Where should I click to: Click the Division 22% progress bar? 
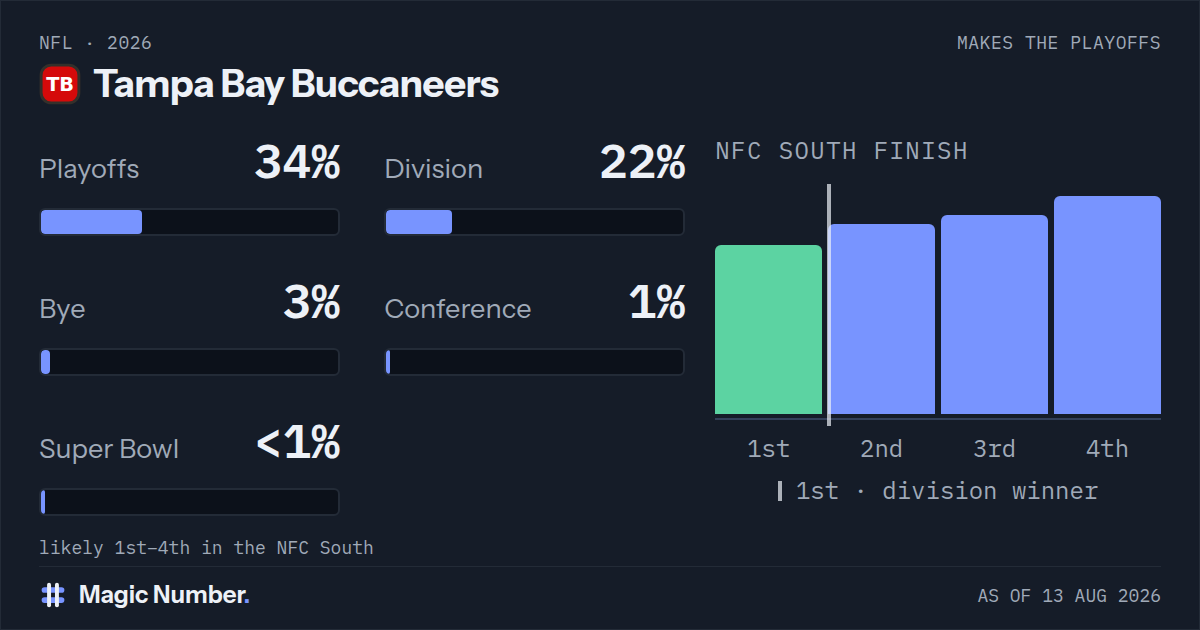535,222
